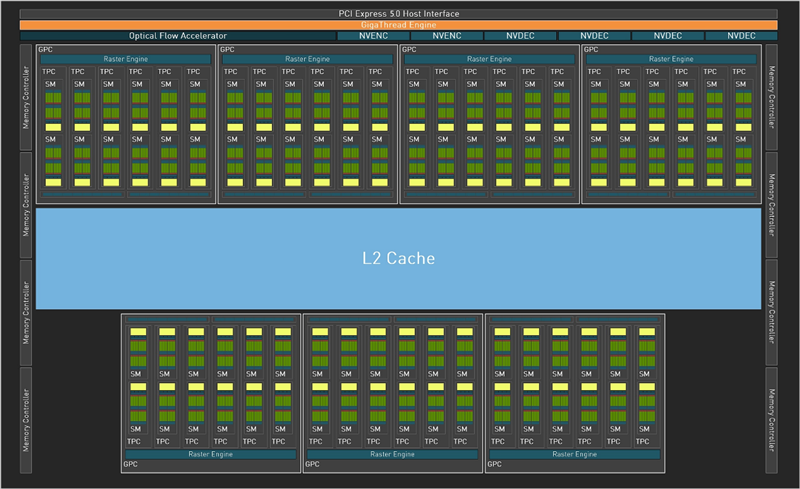The width and height of the screenshot is (800, 489).
Task: Select the leftmost NVDEC block
Action: [519, 36]
